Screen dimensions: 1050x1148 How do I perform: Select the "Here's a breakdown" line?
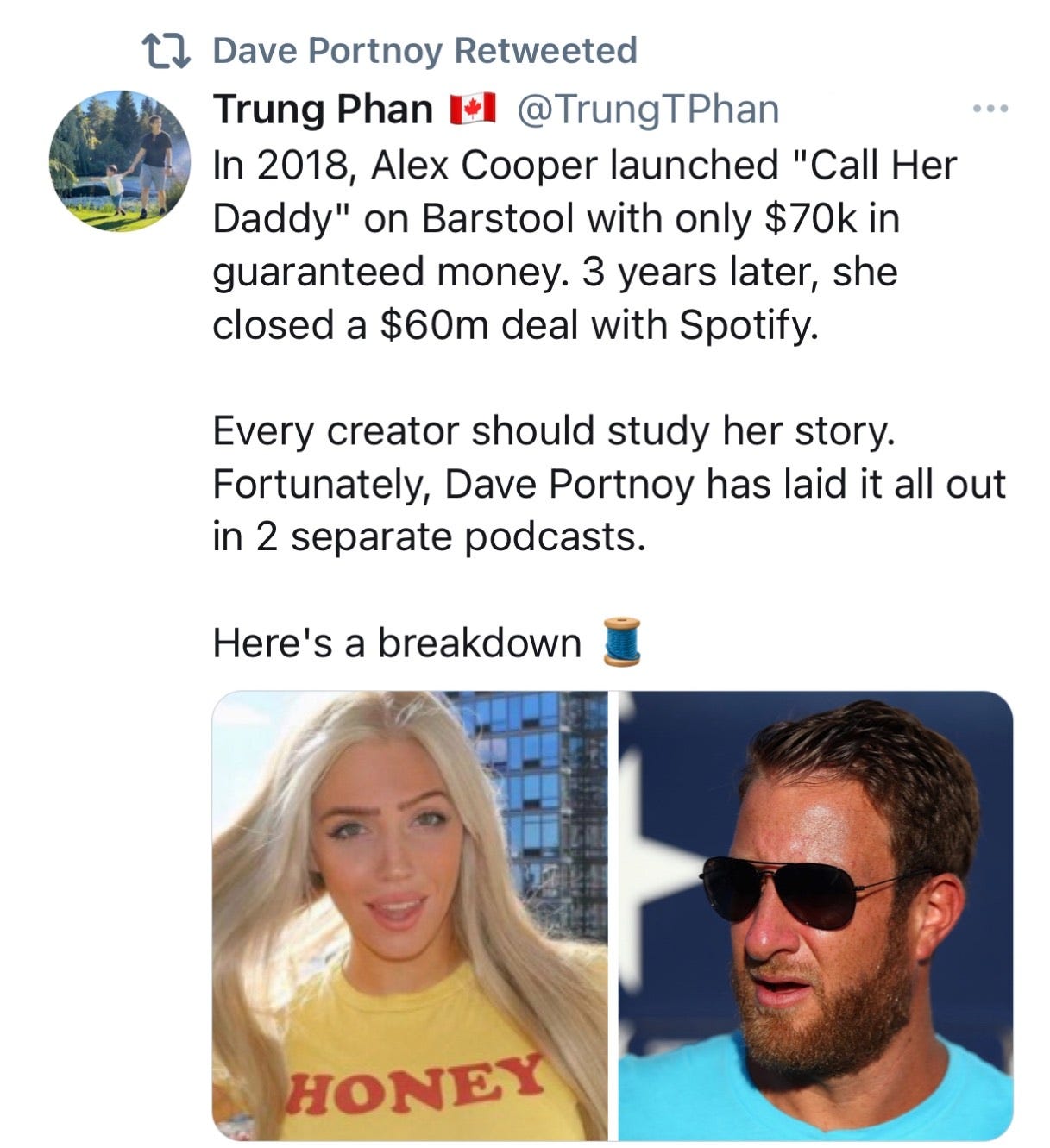coord(397,643)
